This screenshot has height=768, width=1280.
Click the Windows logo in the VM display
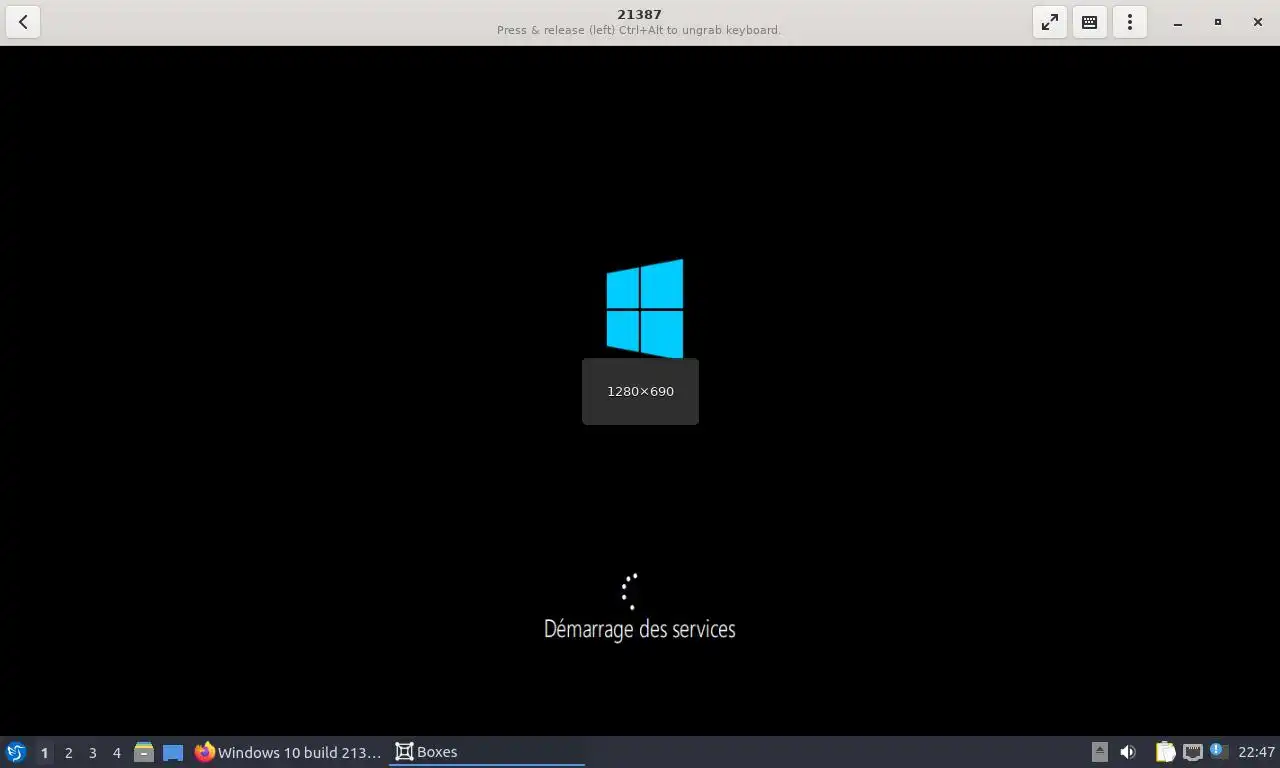click(645, 308)
